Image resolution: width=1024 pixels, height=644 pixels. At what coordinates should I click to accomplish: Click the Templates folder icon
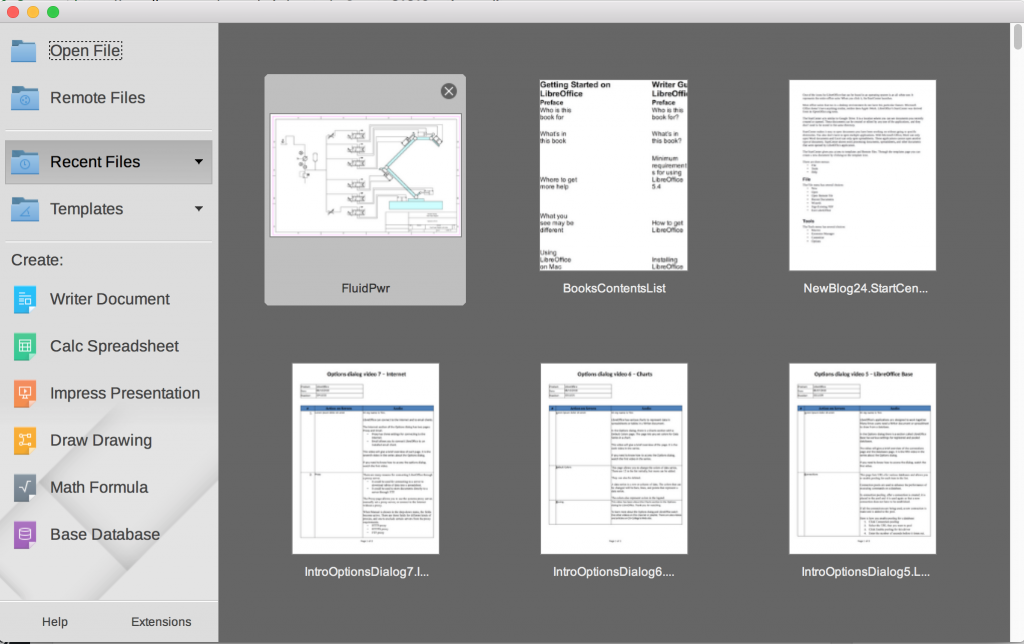[25, 209]
